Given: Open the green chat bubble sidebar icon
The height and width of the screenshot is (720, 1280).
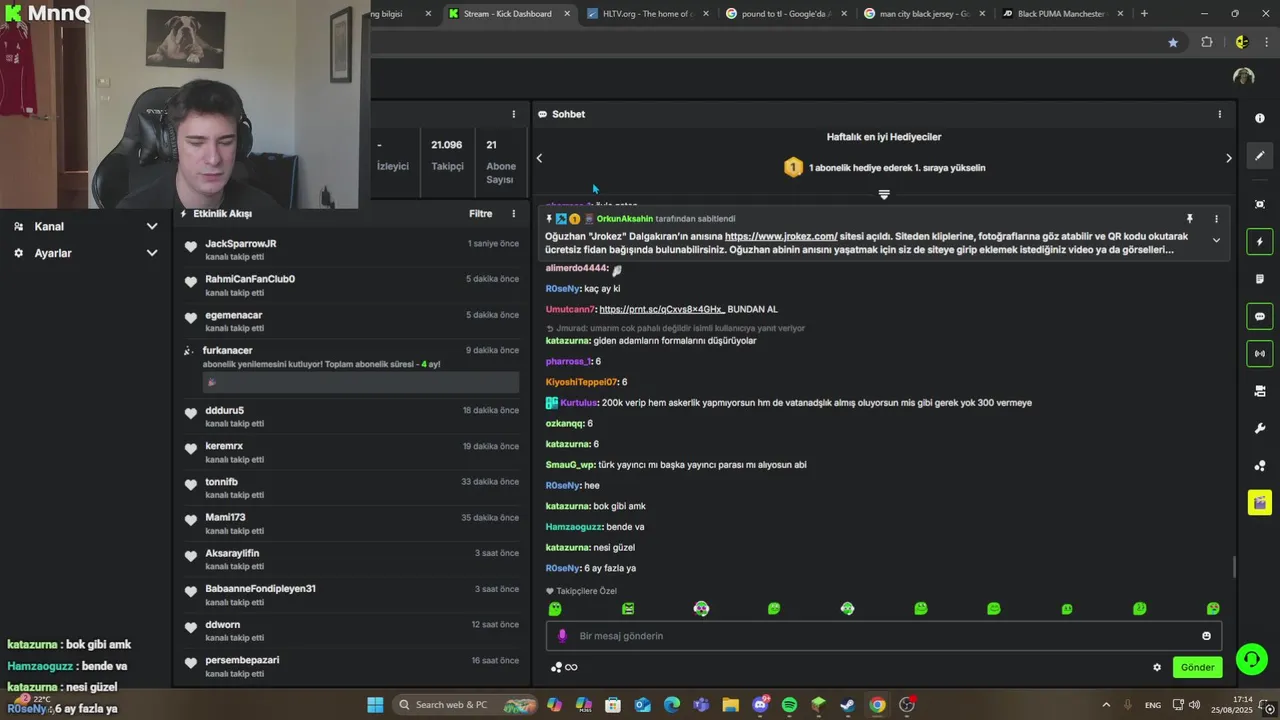Looking at the screenshot, I should [1259, 316].
